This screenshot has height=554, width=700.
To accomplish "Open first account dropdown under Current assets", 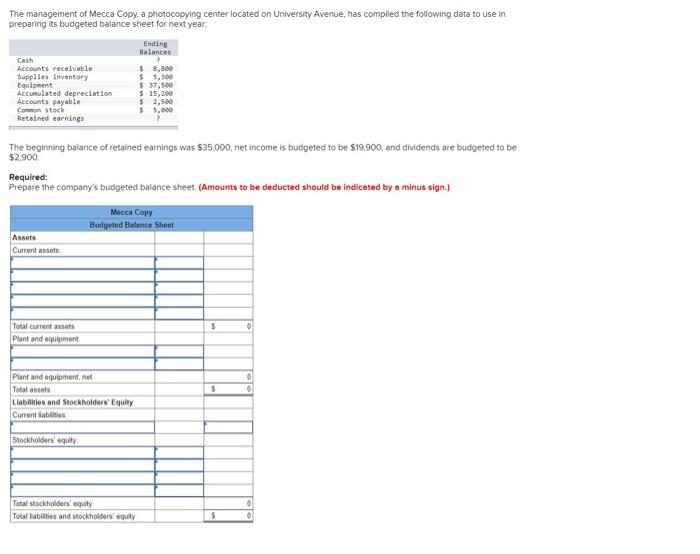I will tap(83, 263).
